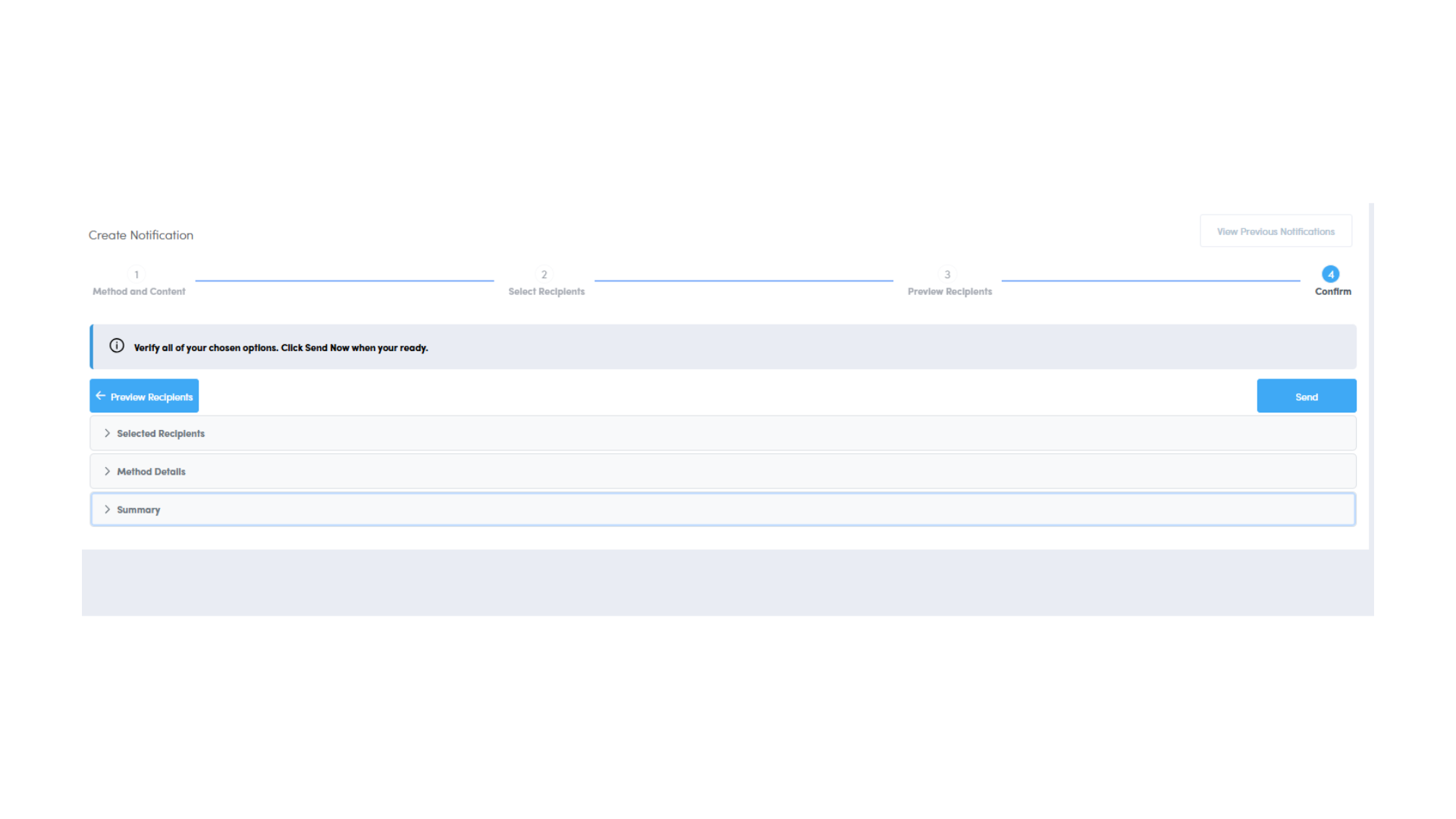
Task: Click the Selected Recipients panel header
Action: pos(161,434)
